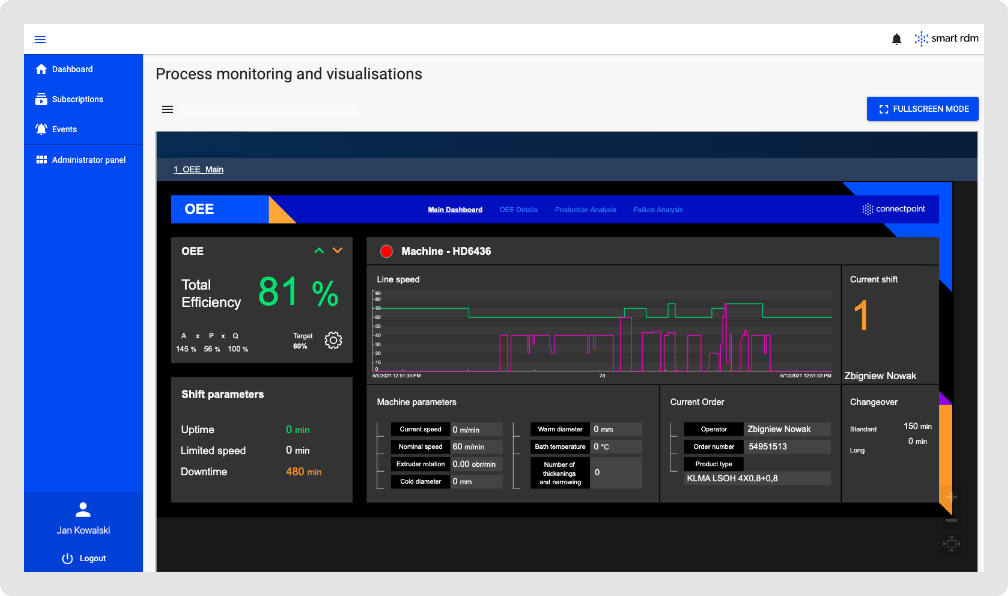Viewport: 1008px width, 596px height.
Task: Click the smart rdm logo
Action: (946, 39)
